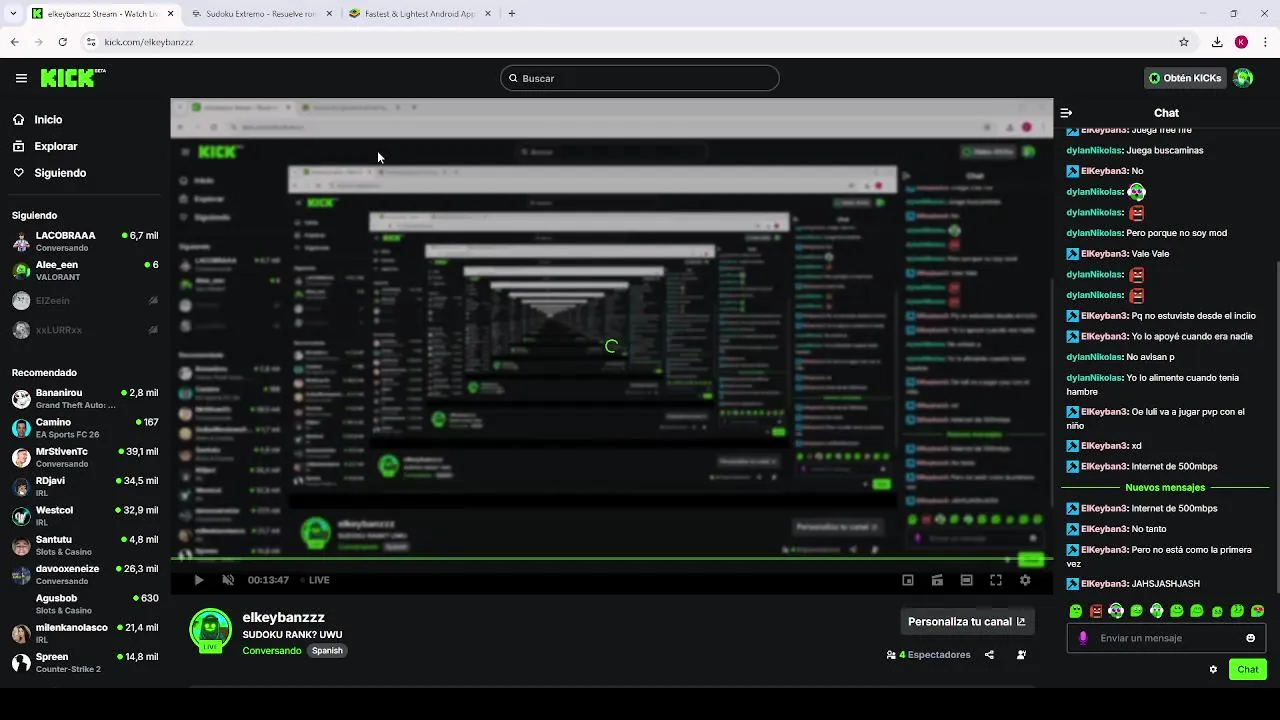This screenshot has width=1280, height=720.
Task: Open the tab search dropdown arrow
Action: tap(12, 14)
